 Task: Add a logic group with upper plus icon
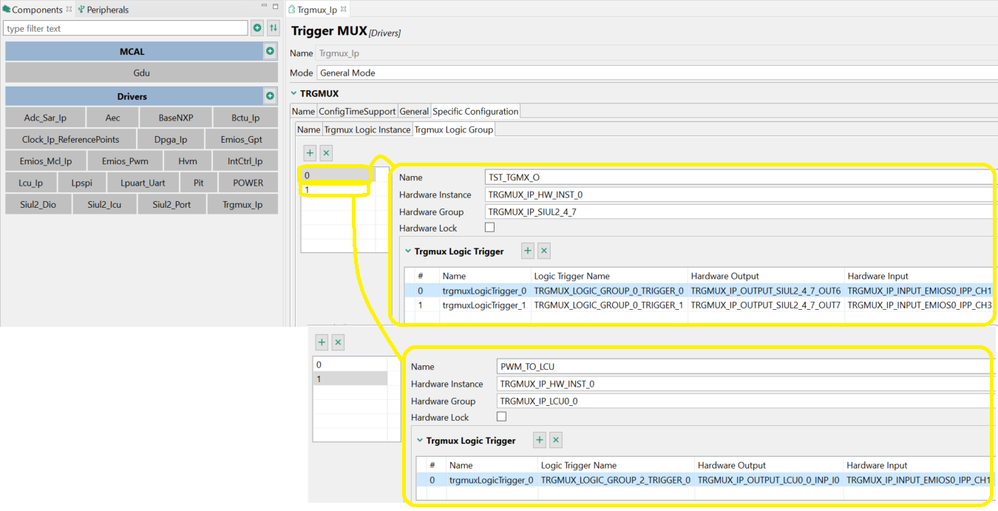tap(310, 153)
